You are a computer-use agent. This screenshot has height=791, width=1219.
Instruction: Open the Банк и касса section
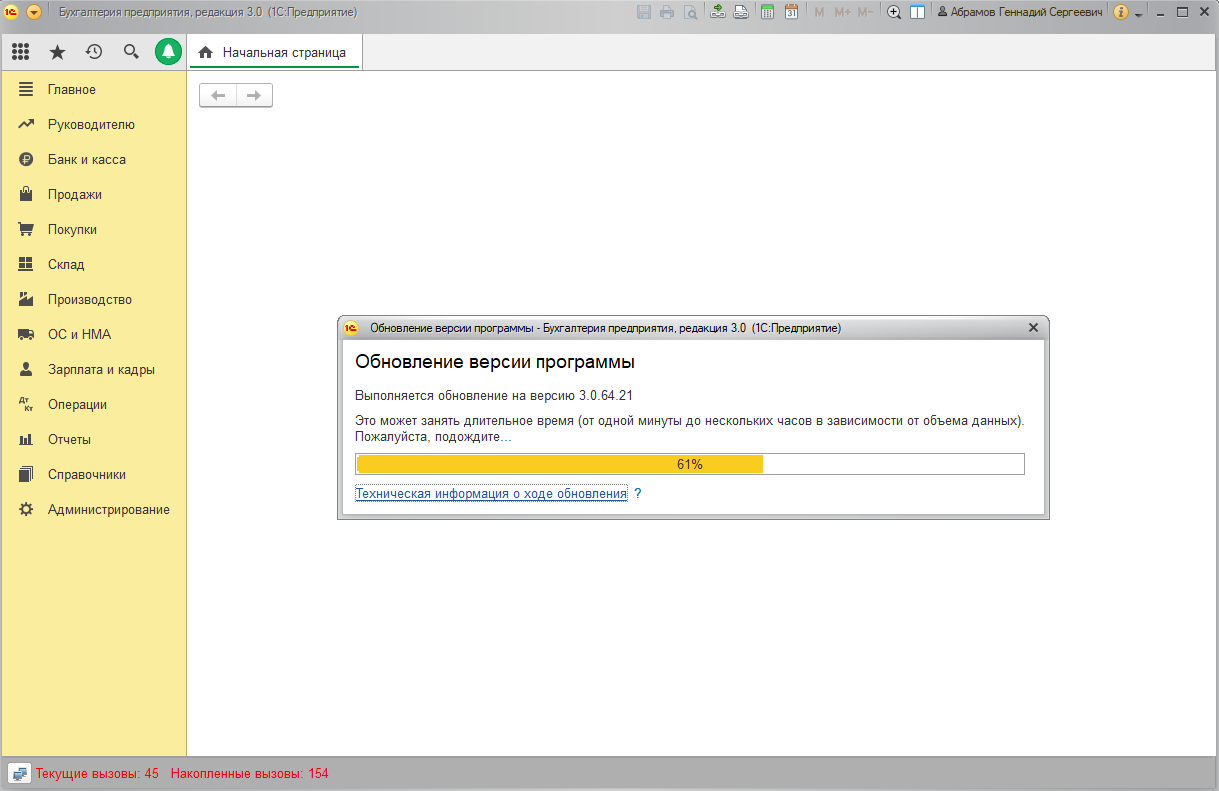point(94,160)
